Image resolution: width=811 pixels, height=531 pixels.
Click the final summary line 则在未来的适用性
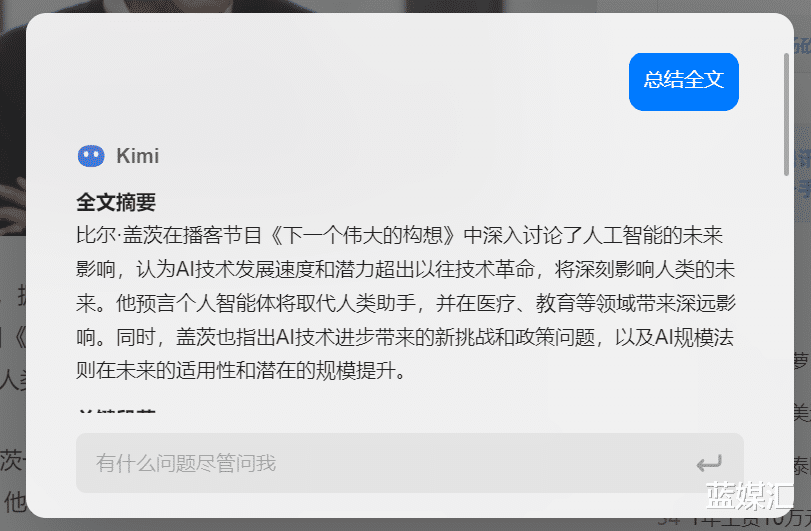click(241, 371)
